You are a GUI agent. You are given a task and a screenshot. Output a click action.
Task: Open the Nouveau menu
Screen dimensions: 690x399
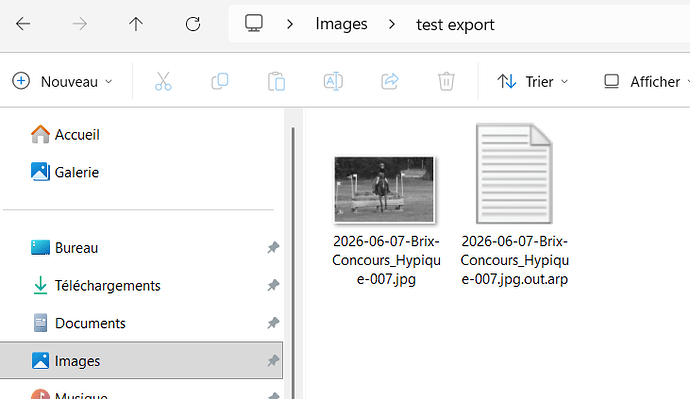tap(62, 81)
